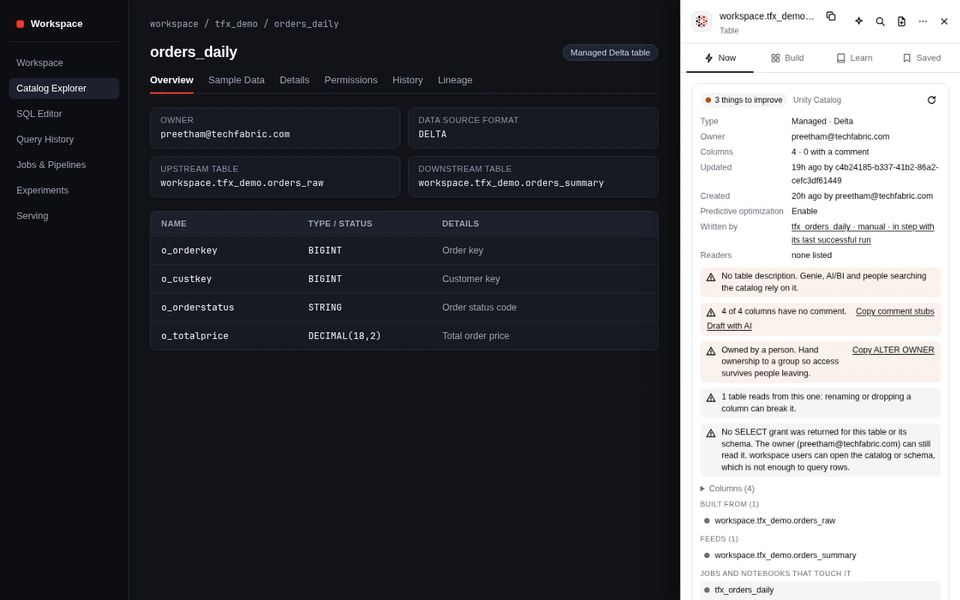Click tfx_orders_daily under jobs and notebooks
This screenshot has width=960, height=600.
point(744,590)
